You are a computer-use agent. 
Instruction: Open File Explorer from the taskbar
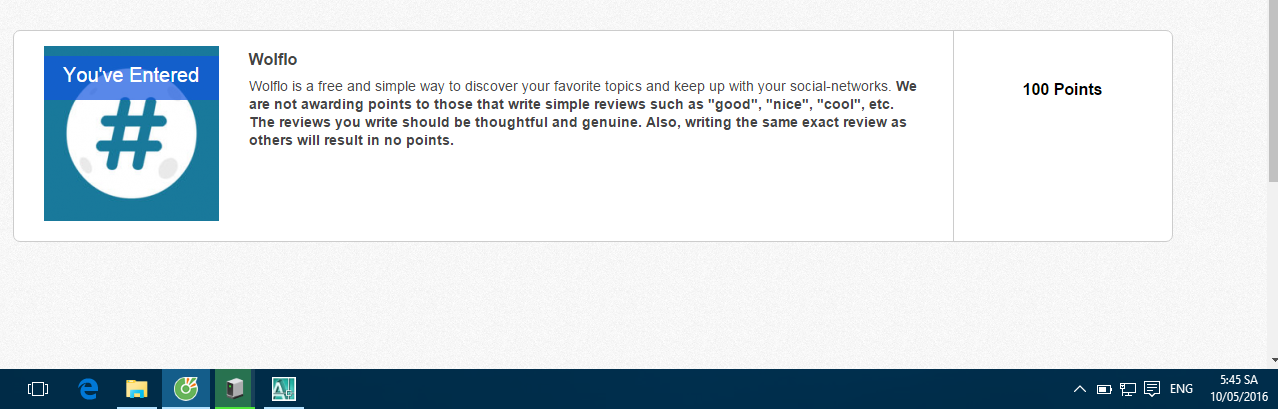click(x=136, y=389)
